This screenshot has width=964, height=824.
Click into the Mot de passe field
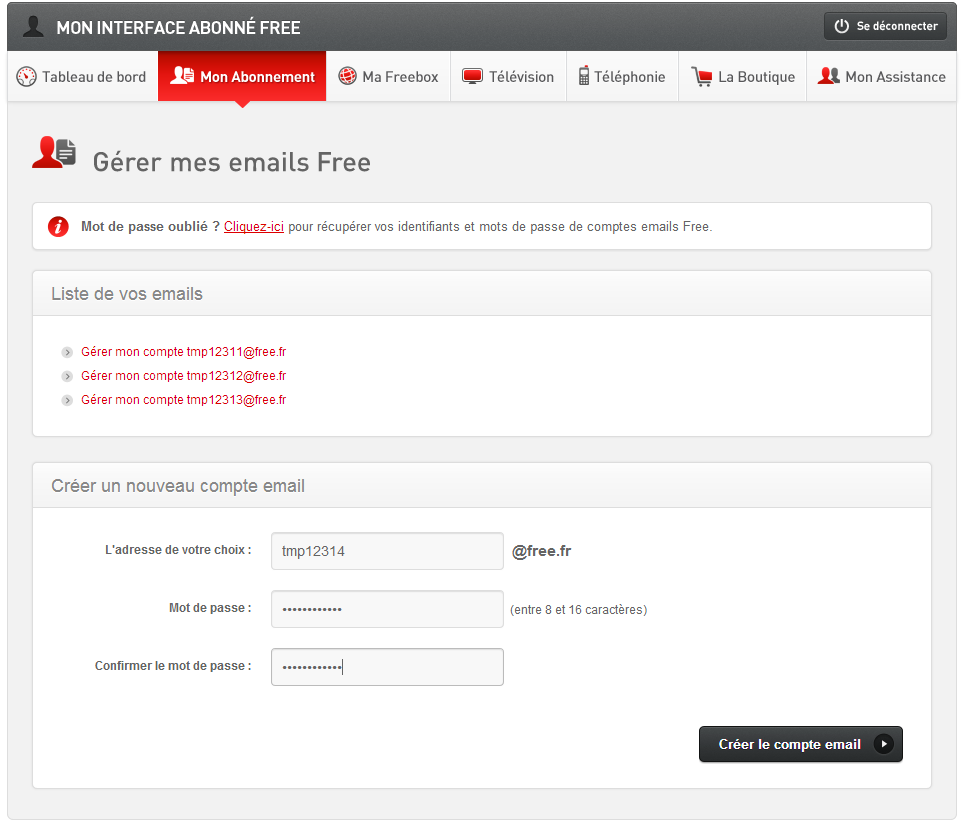(387, 609)
